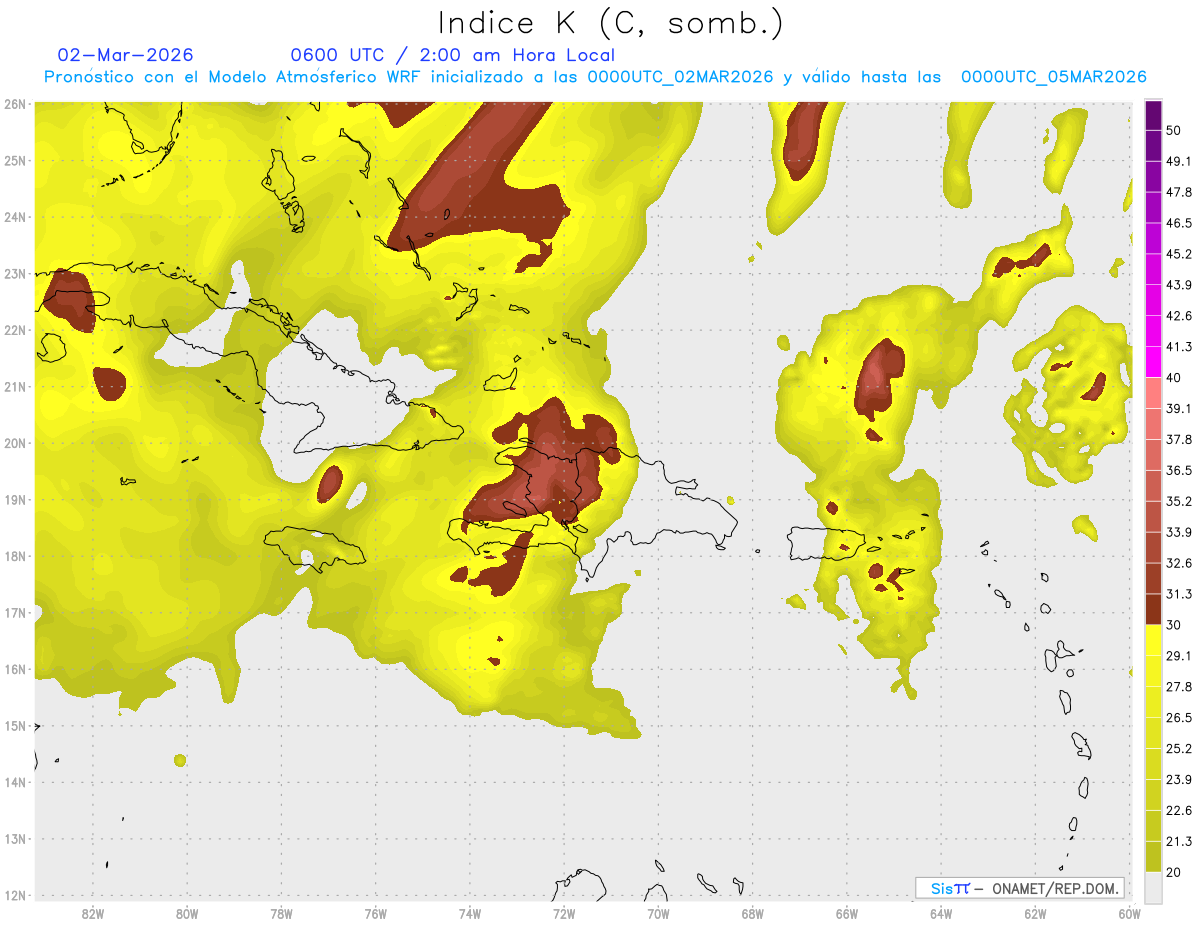Click the '45.2' colorbar label

tap(1179, 254)
